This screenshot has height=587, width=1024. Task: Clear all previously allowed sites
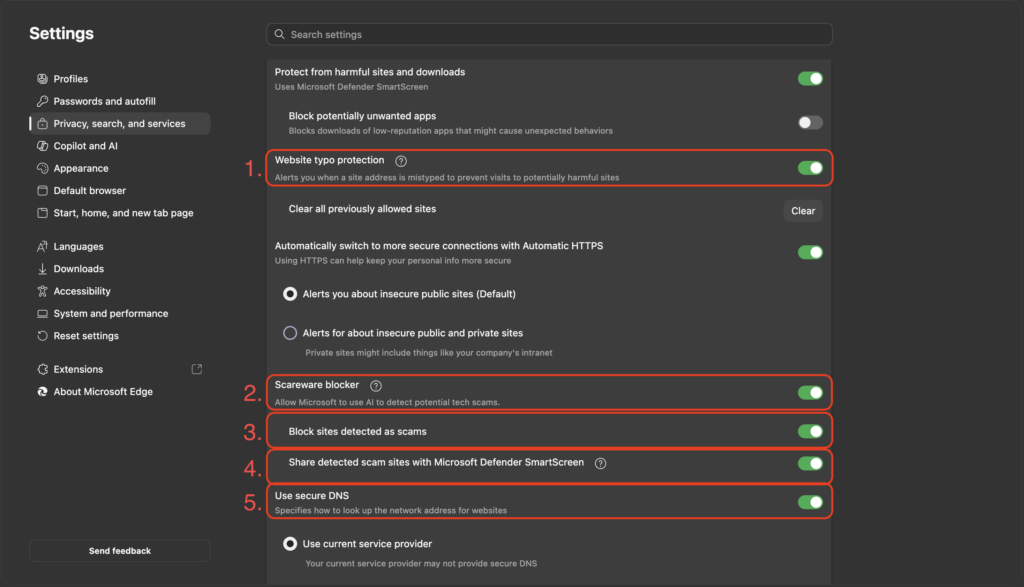803,211
